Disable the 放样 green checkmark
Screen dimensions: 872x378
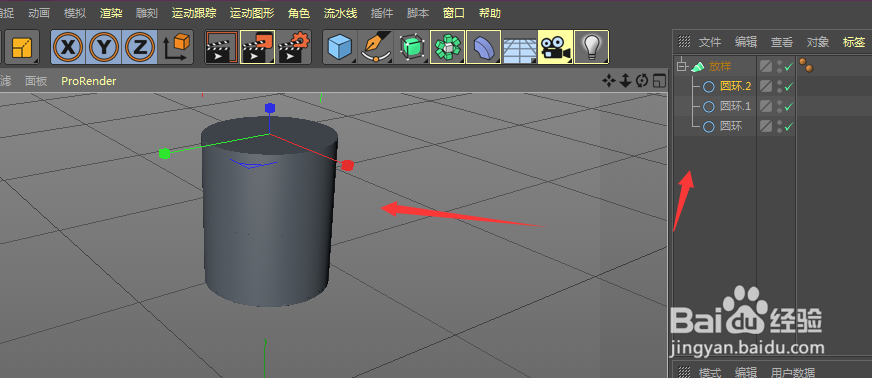point(788,67)
